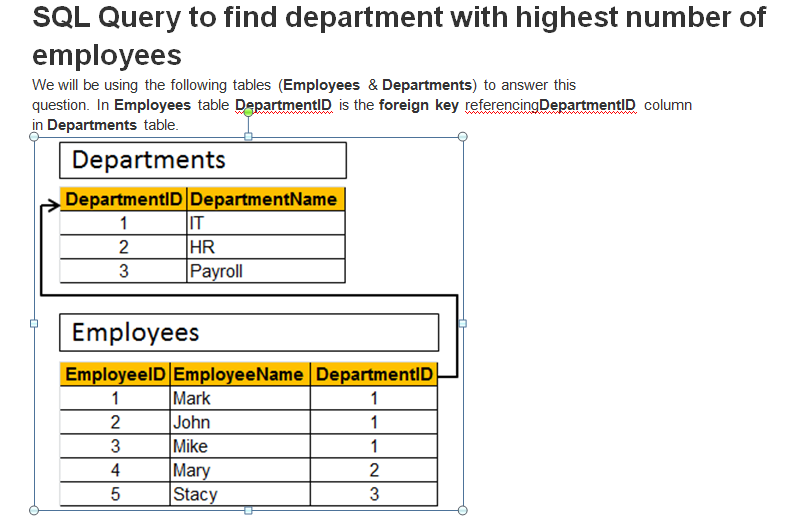Click the top-center sizing handle of the picture

(248, 136)
